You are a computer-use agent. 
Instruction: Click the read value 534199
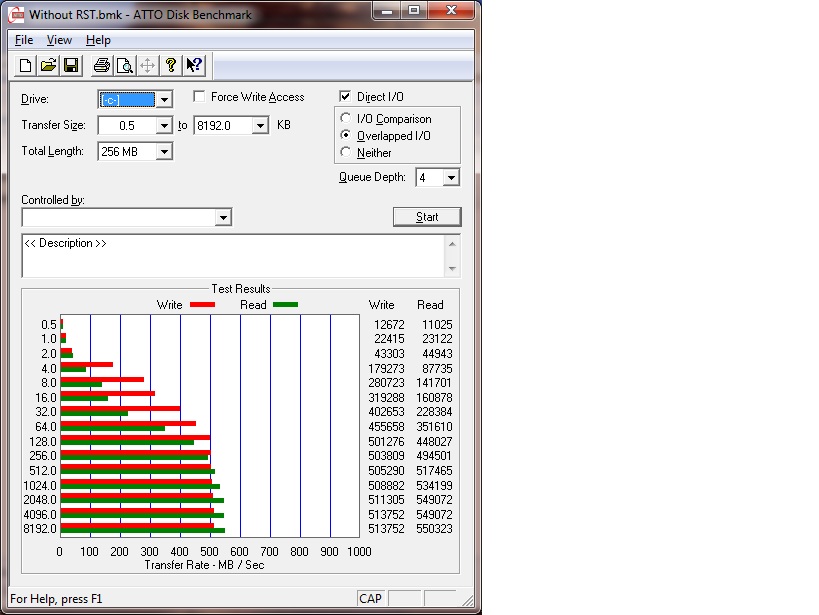click(434, 486)
